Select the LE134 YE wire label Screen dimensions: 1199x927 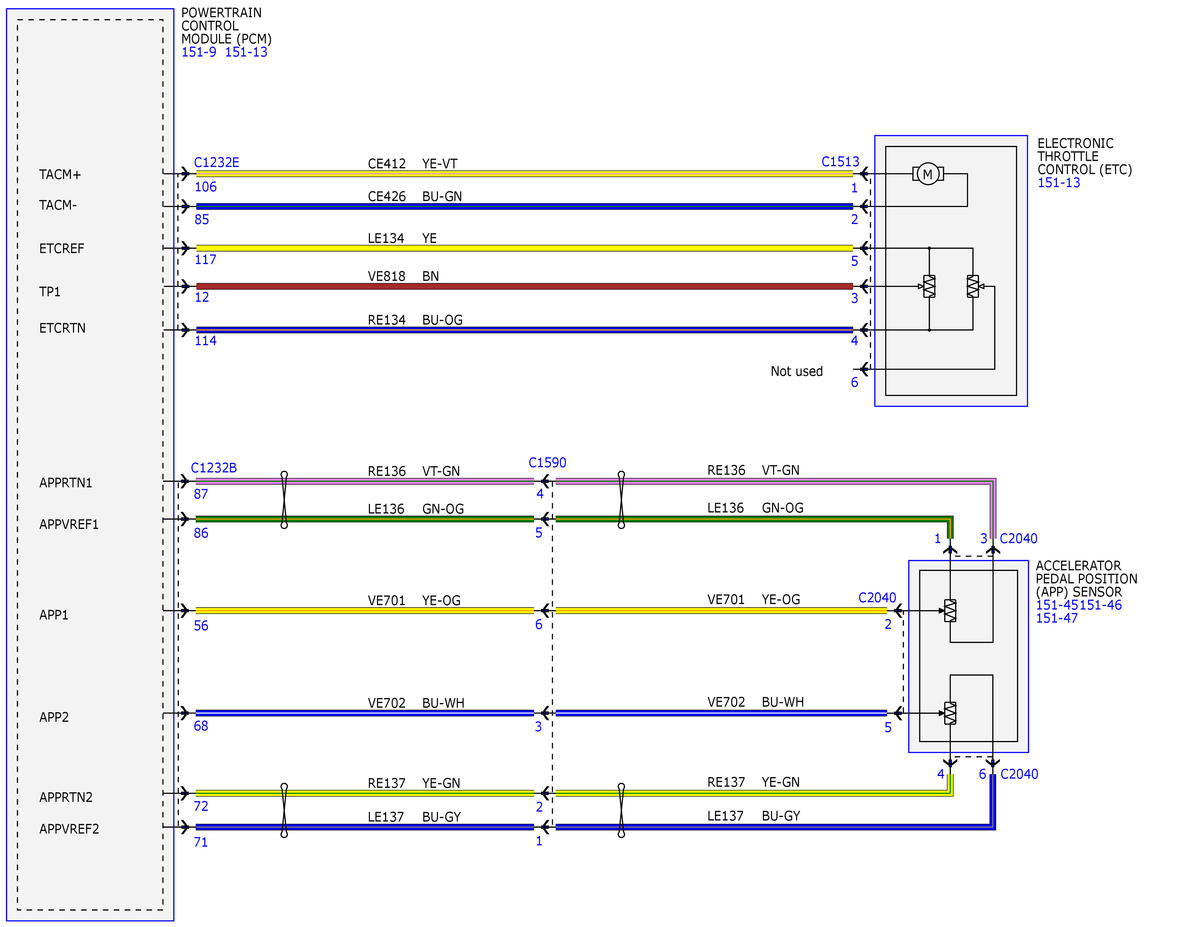[x=402, y=239]
